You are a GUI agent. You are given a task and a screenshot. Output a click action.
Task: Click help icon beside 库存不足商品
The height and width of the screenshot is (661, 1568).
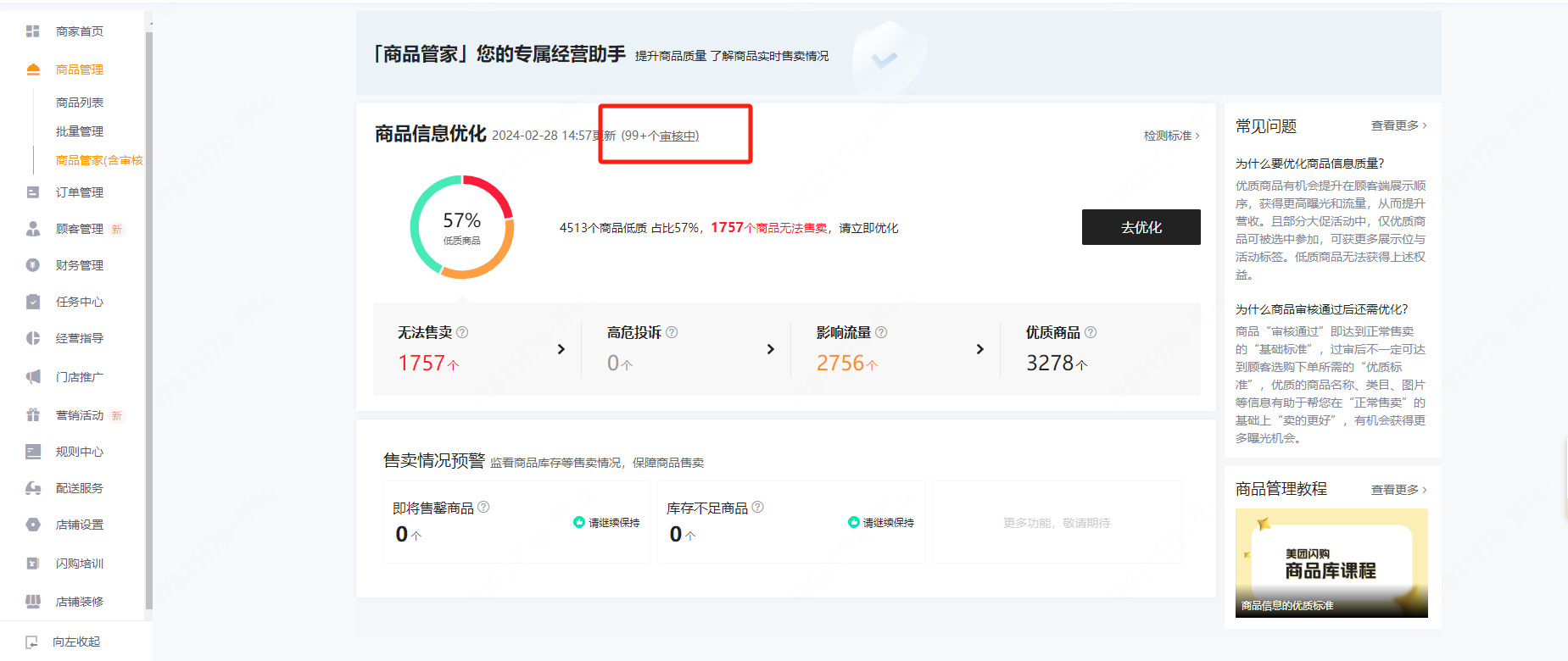[x=757, y=507]
